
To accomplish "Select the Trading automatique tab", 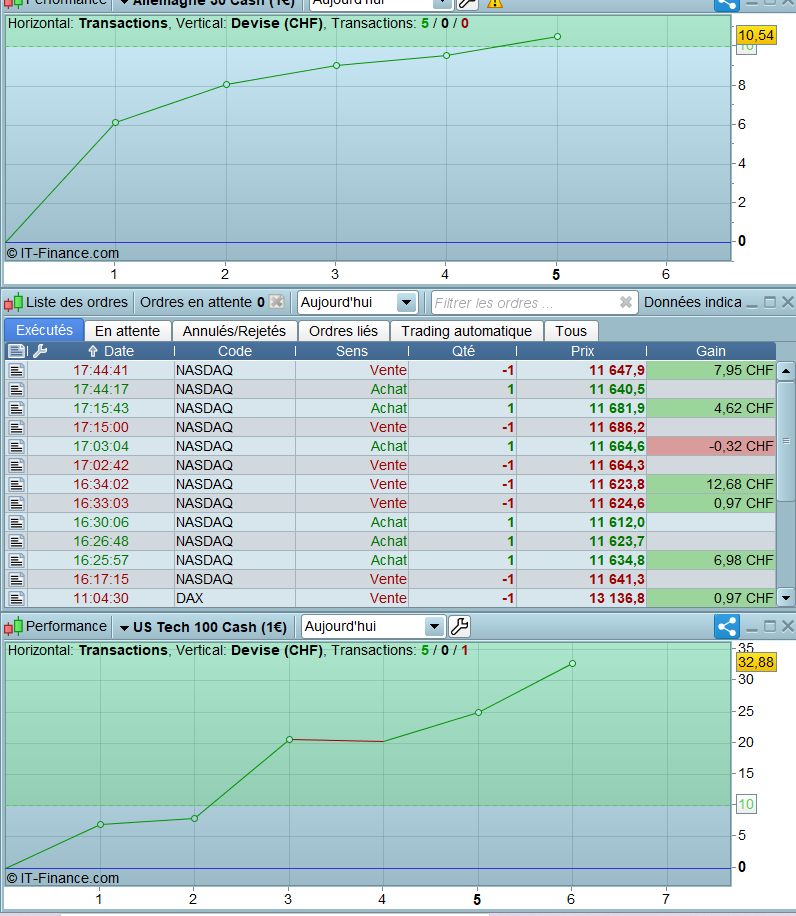I will [467, 331].
